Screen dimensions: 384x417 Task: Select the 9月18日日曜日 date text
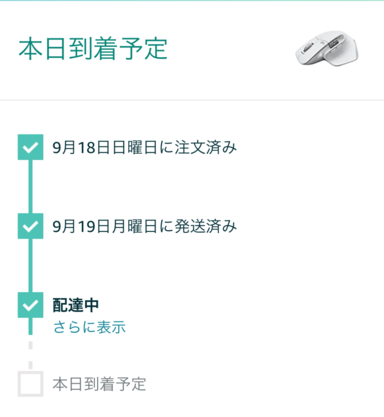tap(105, 148)
